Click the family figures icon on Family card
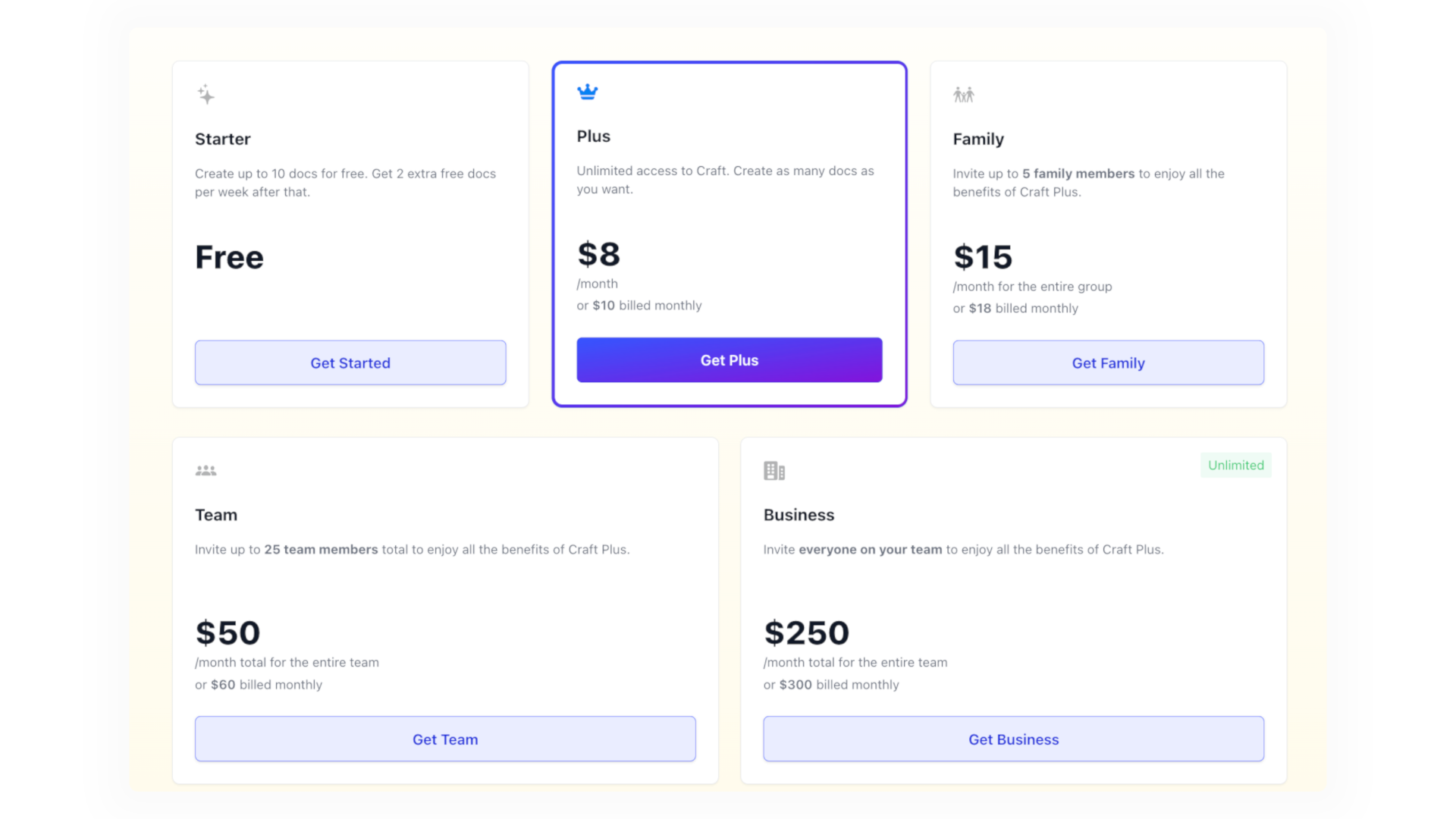 [x=964, y=94]
